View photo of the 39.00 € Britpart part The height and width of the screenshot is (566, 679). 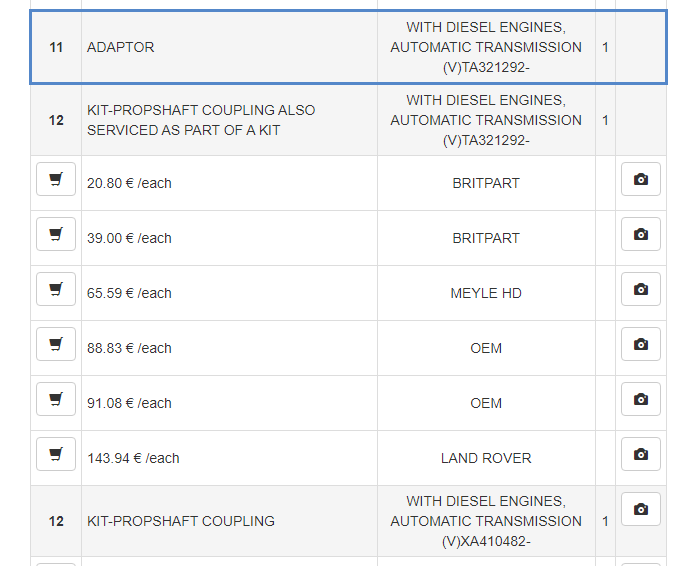[640, 234]
